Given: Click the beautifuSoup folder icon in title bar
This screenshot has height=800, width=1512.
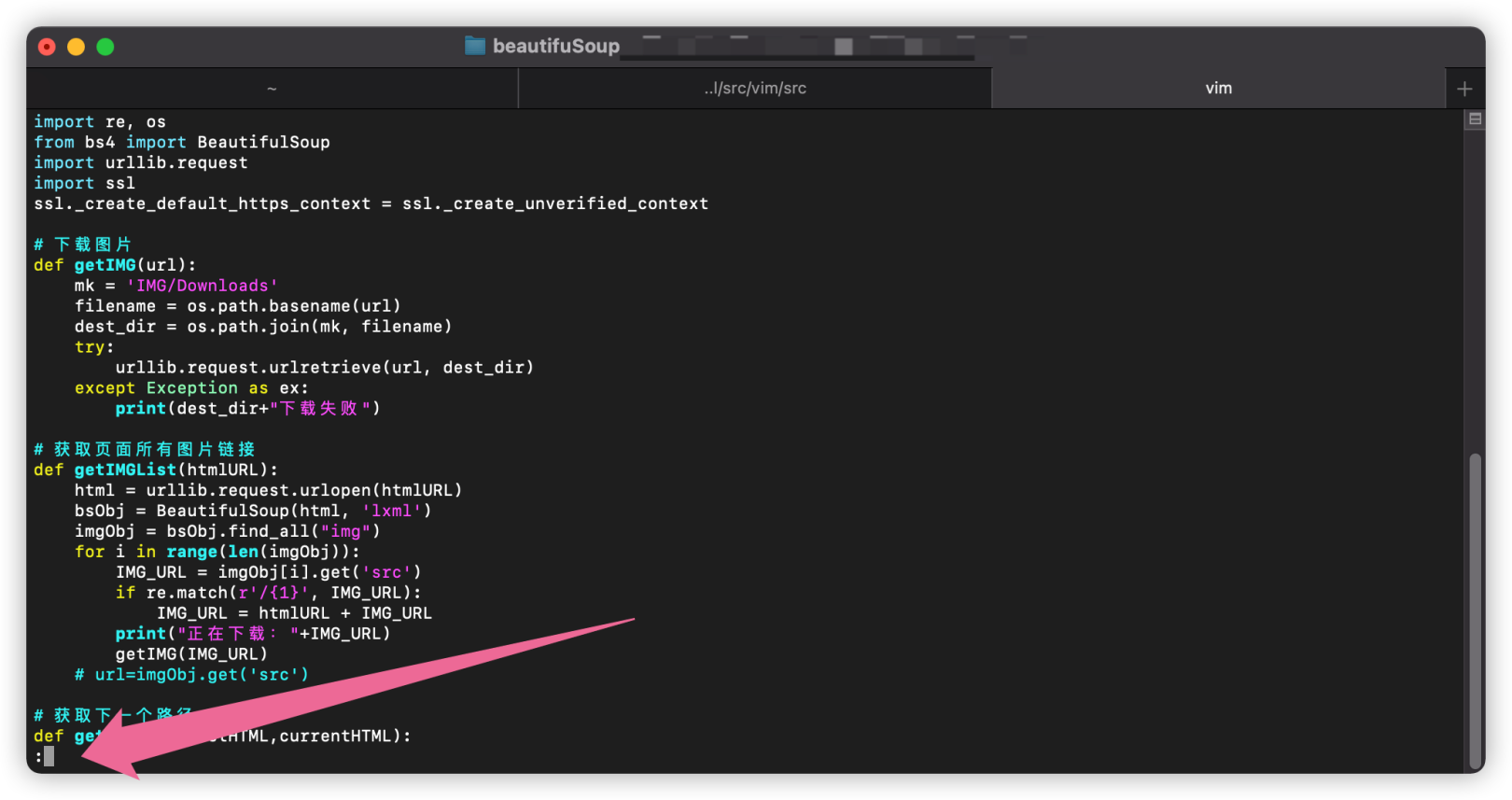Looking at the screenshot, I should (475, 46).
